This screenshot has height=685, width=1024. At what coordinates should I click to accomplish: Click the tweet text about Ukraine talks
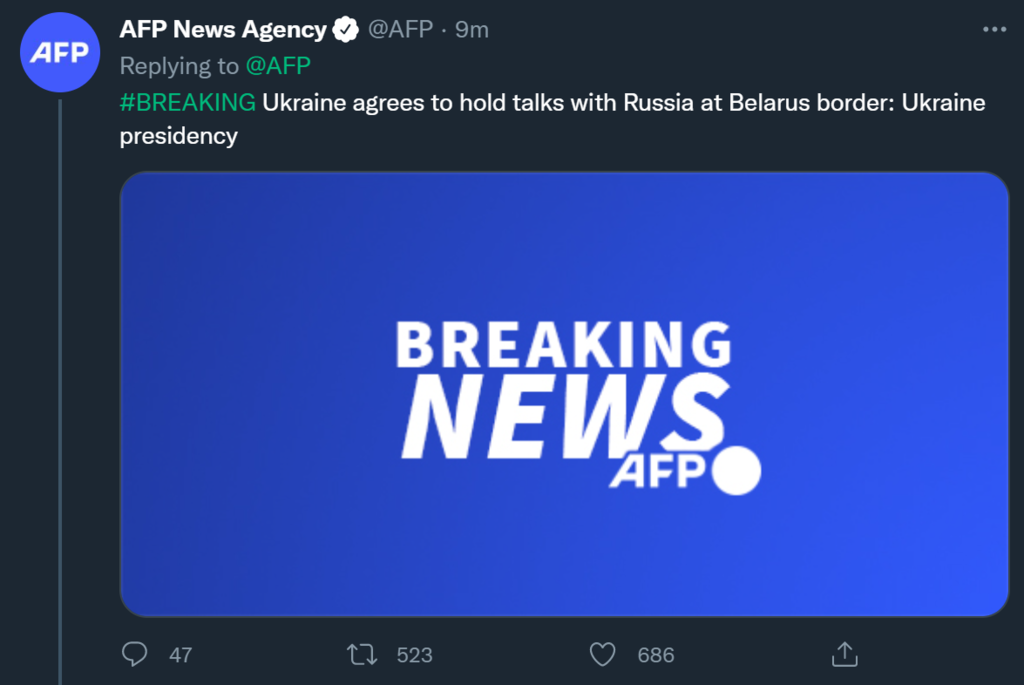(x=552, y=119)
